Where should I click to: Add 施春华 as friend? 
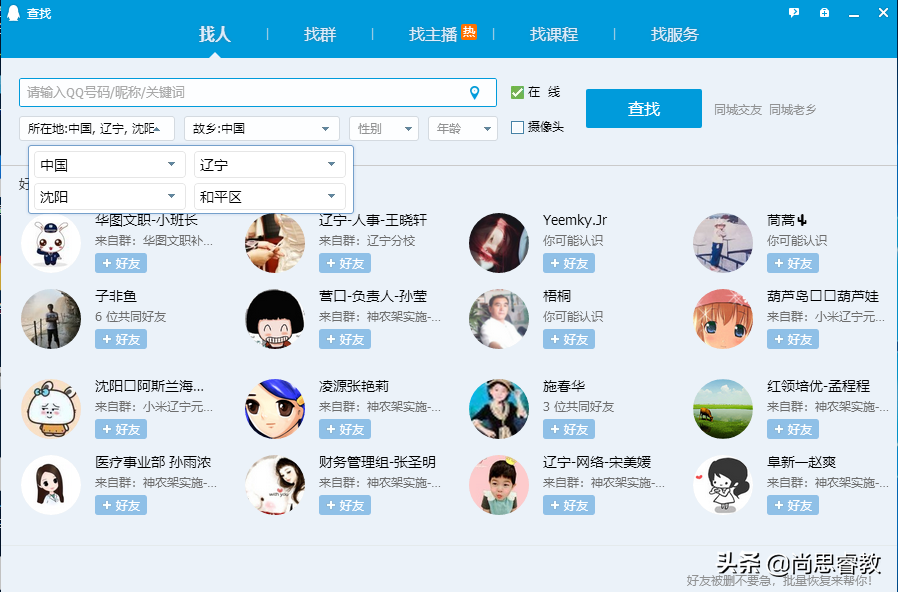tap(569, 429)
